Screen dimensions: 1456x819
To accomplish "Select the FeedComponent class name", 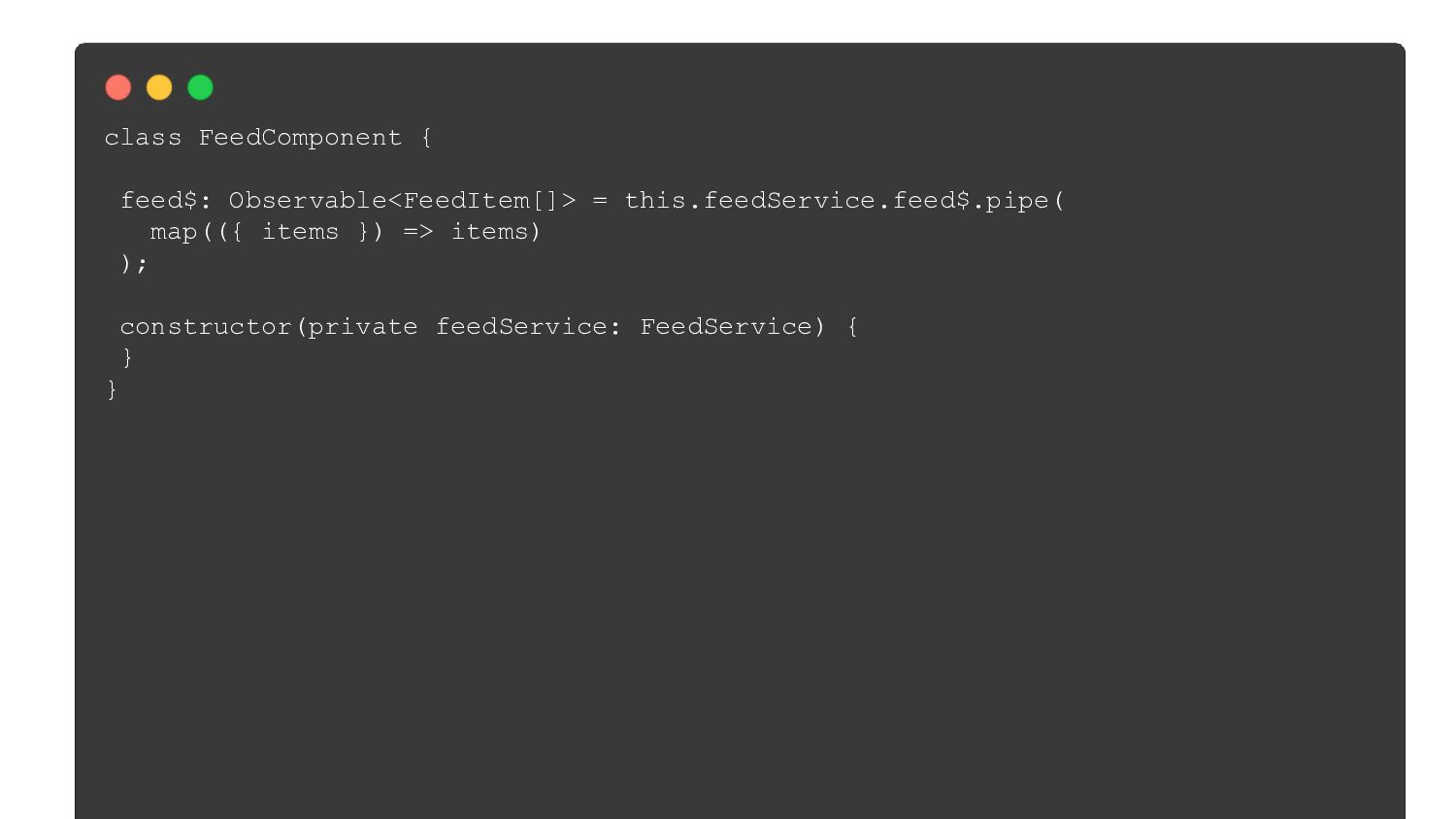I will click(x=300, y=138).
